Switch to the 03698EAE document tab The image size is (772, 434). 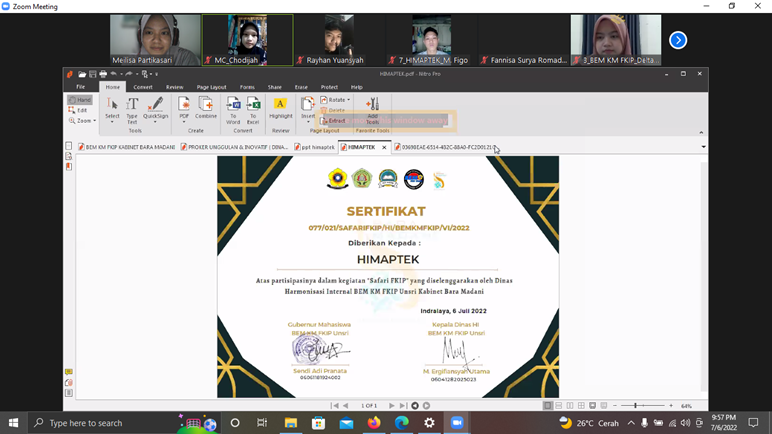point(445,147)
